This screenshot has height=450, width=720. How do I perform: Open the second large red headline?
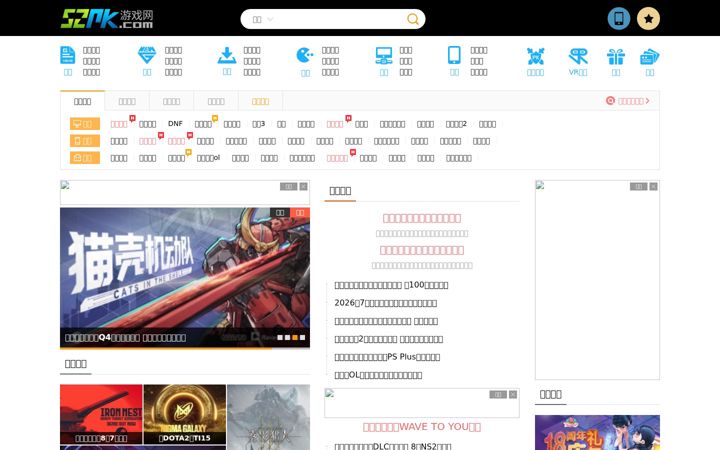[x=422, y=250]
